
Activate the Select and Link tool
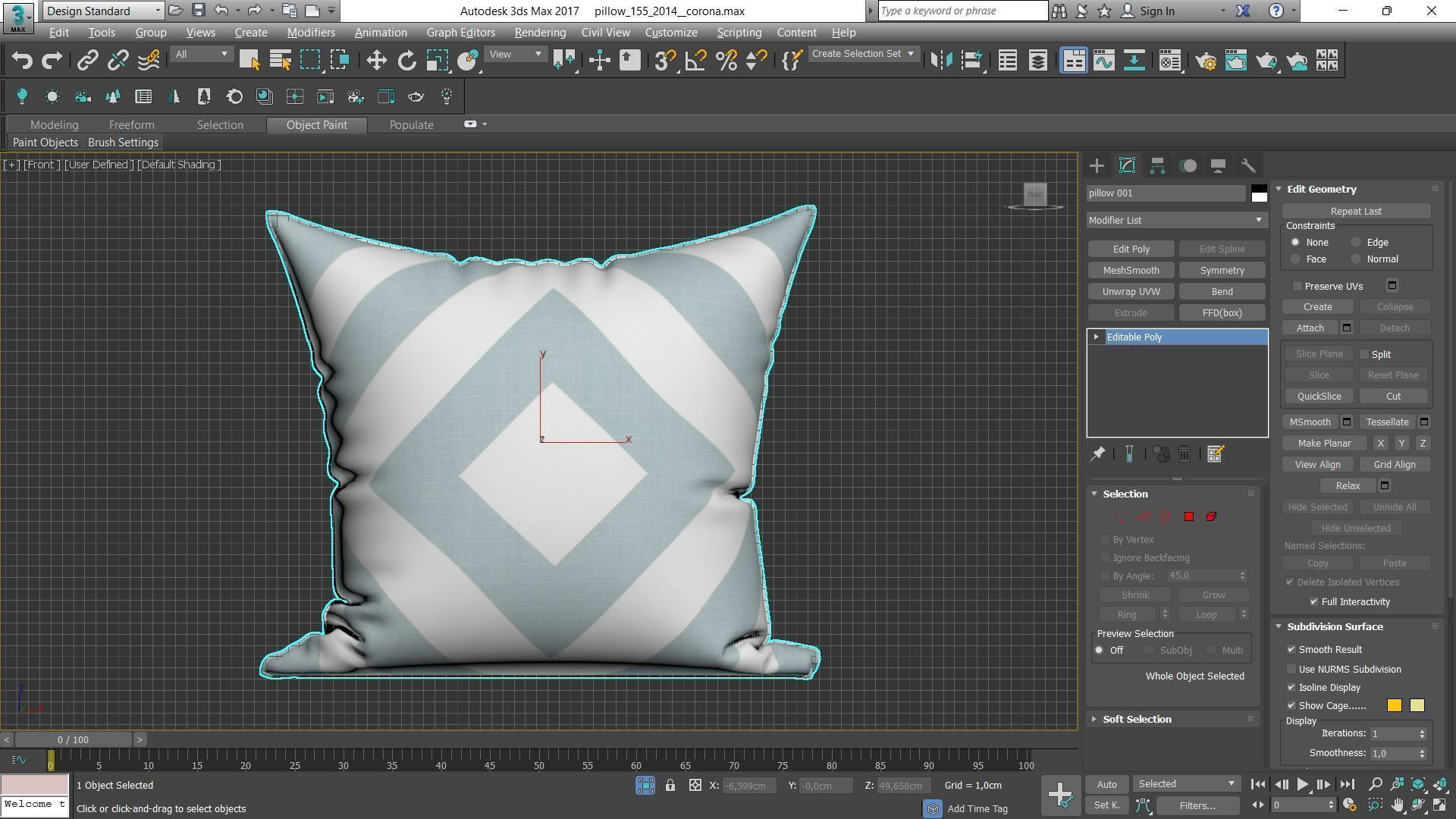(x=87, y=61)
